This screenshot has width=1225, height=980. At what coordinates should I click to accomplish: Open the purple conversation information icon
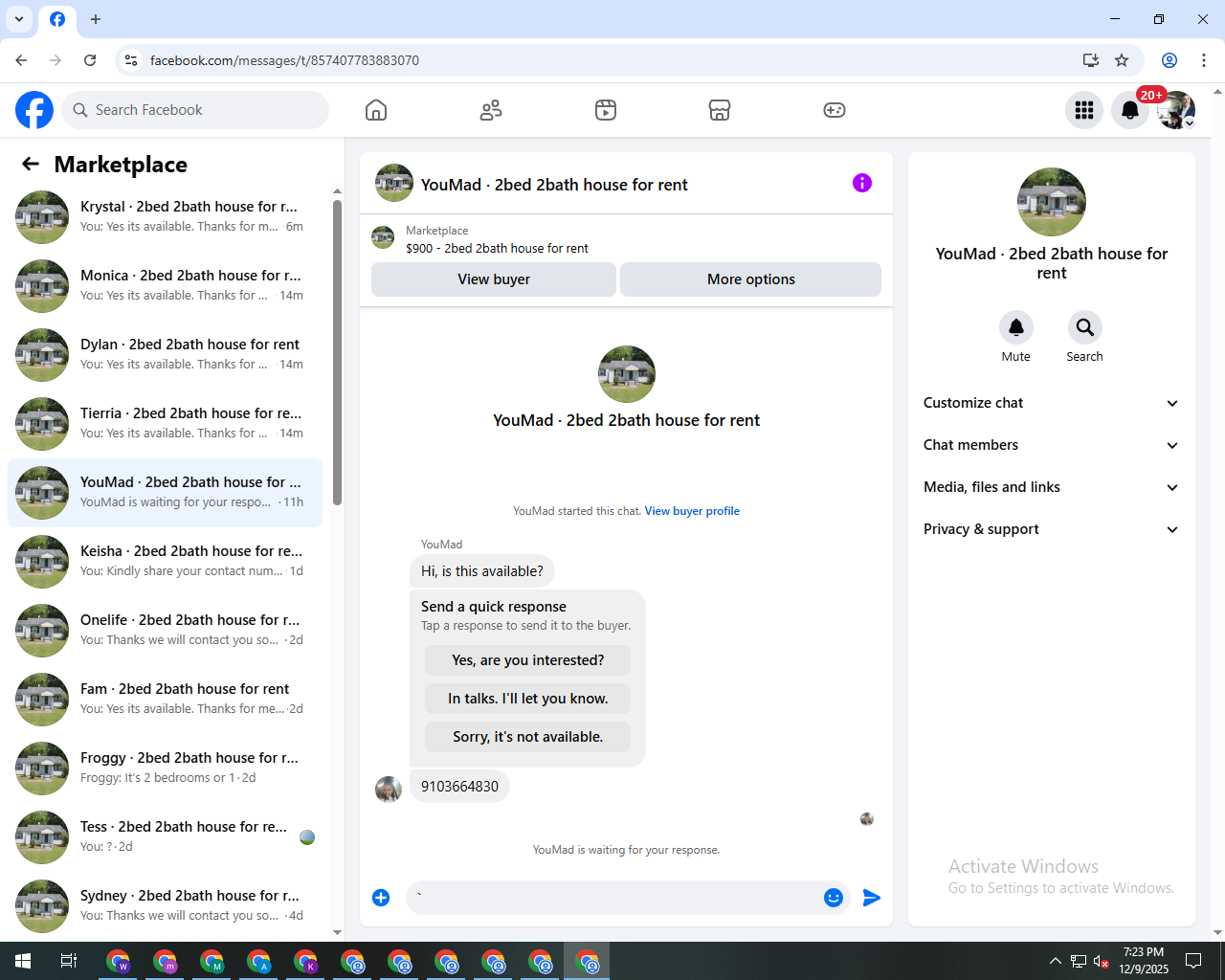pos(862,183)
